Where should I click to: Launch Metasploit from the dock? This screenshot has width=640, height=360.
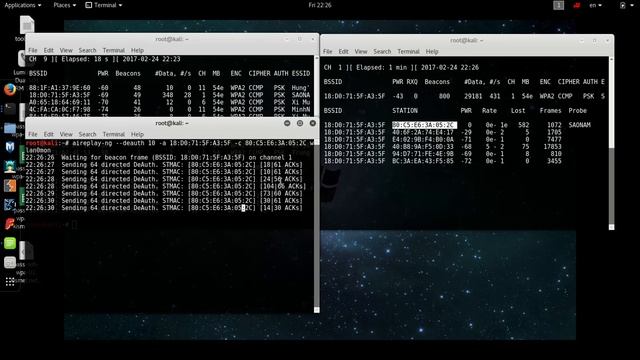tap(10, 147)
